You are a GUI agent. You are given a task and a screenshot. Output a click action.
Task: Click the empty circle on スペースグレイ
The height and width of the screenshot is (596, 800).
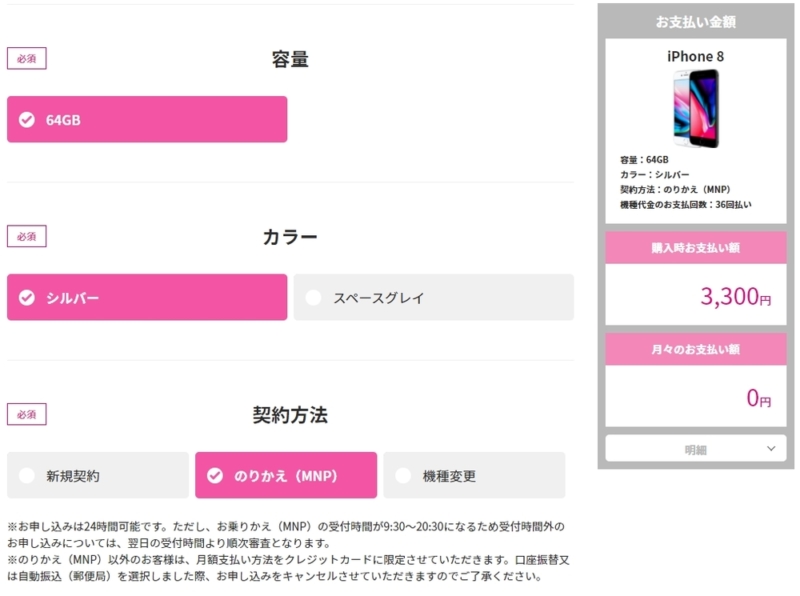[313, 297]
